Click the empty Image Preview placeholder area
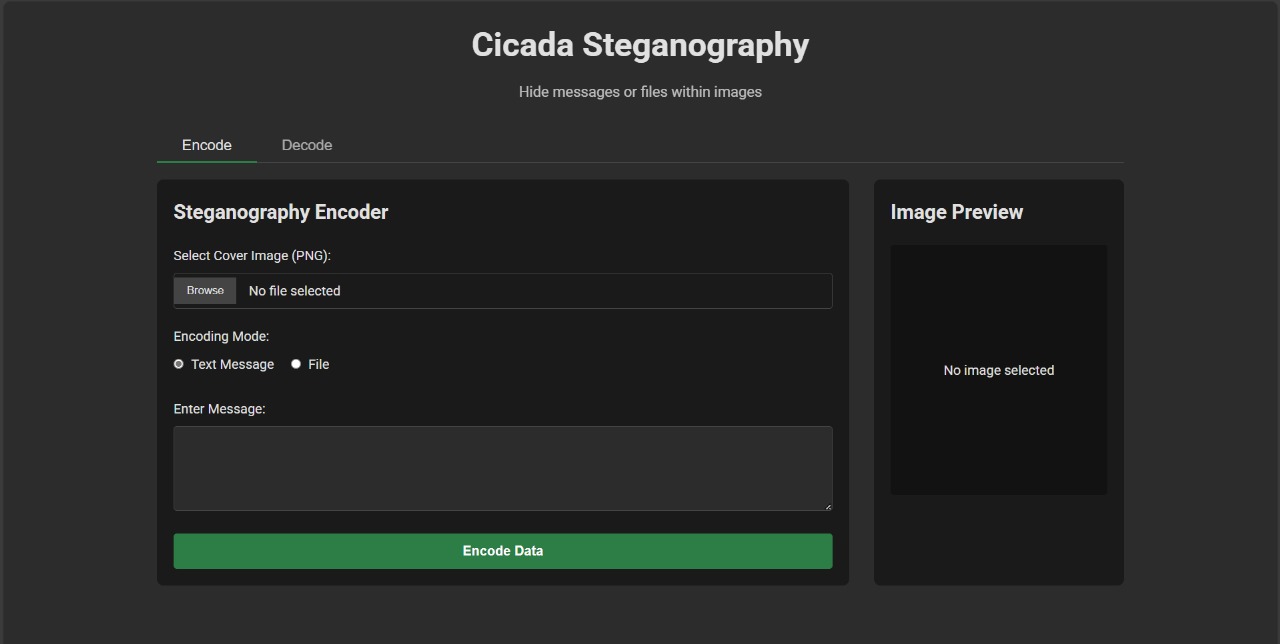 999,370
